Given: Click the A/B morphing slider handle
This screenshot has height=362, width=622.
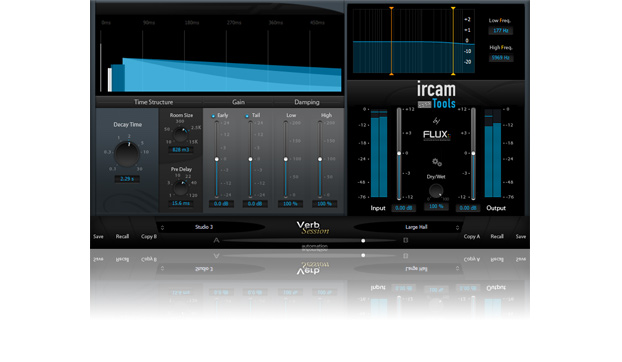Looking at the screenshot, I should [x=363, y=241].
